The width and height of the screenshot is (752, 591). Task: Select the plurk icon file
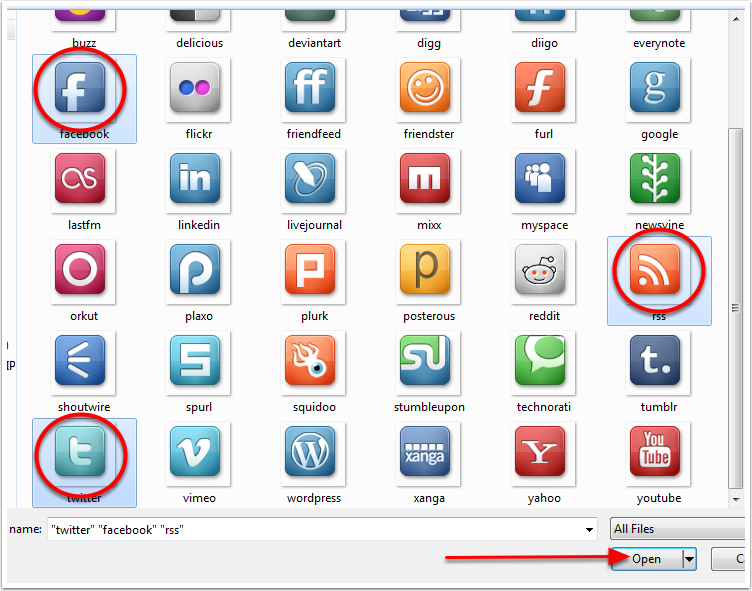[310, 270]
